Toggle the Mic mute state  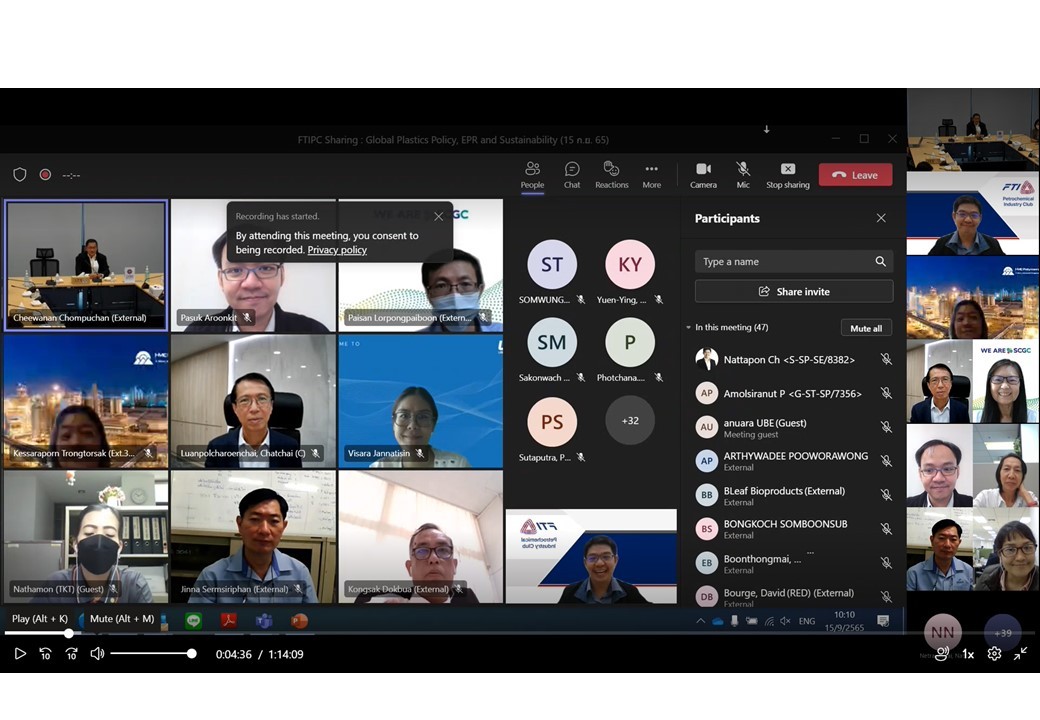pos(743,174)
